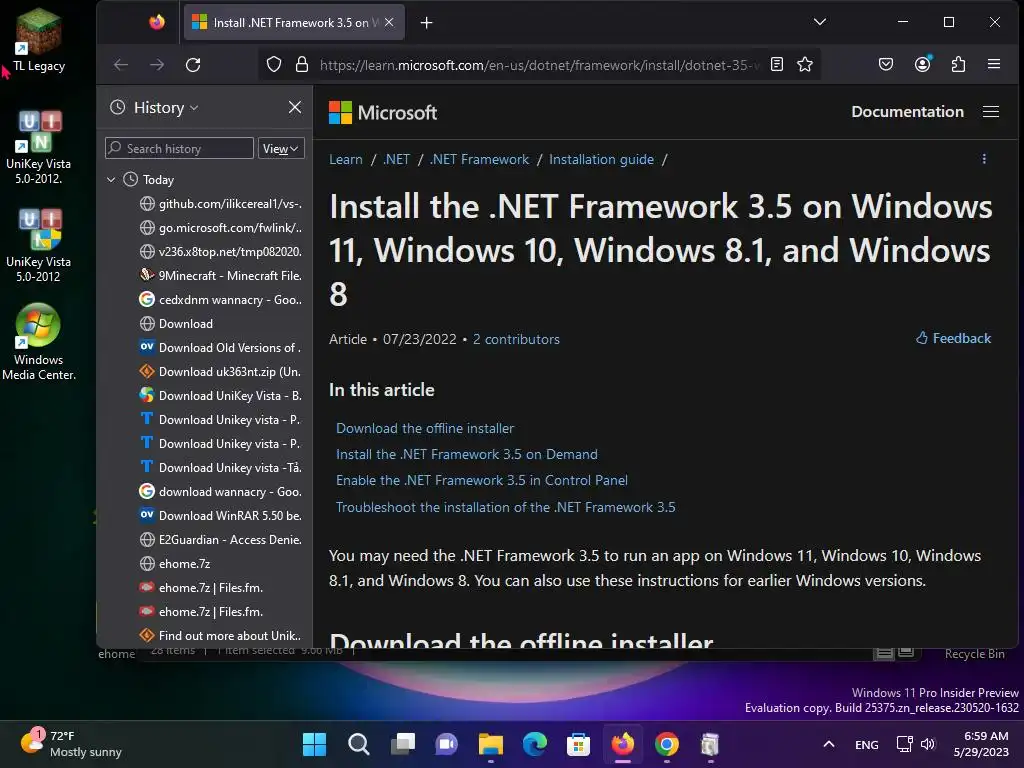
Task: Launch Microsoft Edge from taskbar
Action: tap(534, 744)
